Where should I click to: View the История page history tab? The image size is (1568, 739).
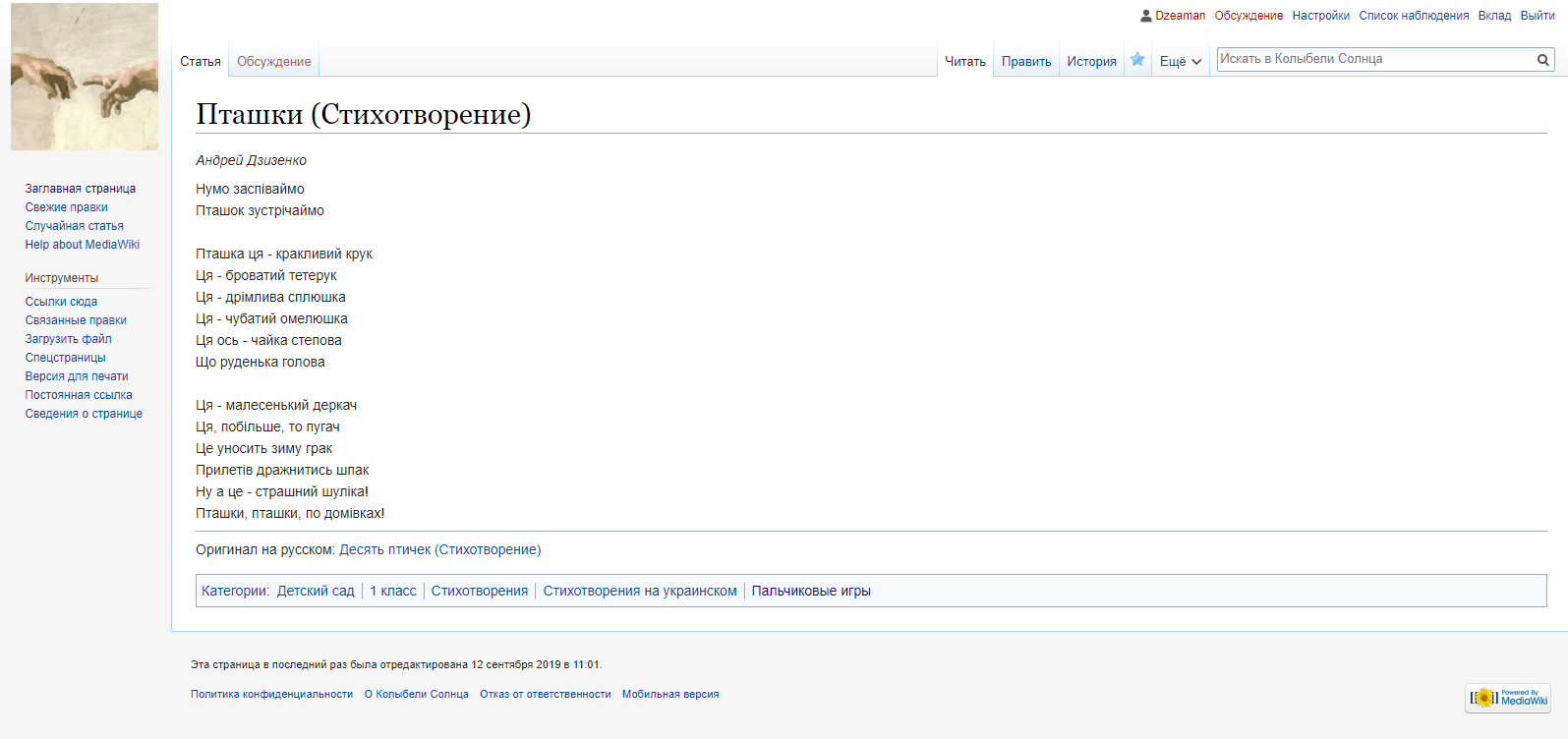click(x=1091, y=61)
